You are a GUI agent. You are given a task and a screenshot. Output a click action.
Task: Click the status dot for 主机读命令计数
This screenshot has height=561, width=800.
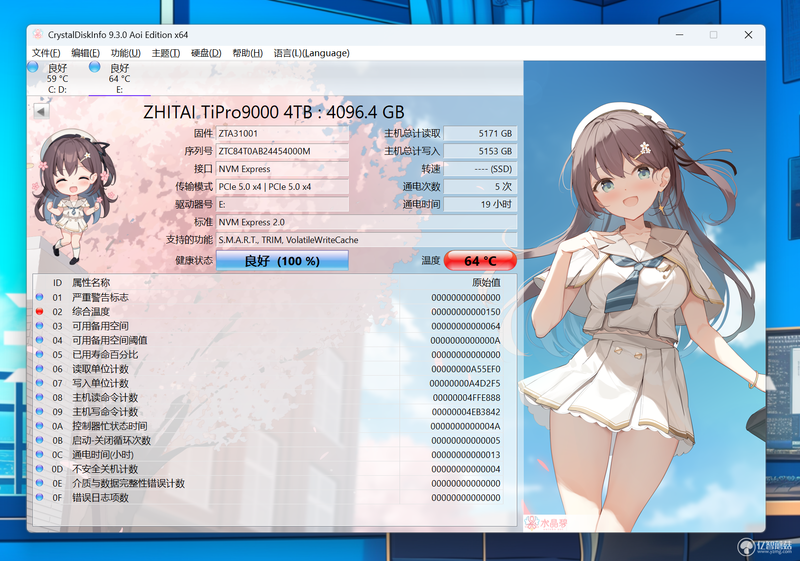(39, 397)
